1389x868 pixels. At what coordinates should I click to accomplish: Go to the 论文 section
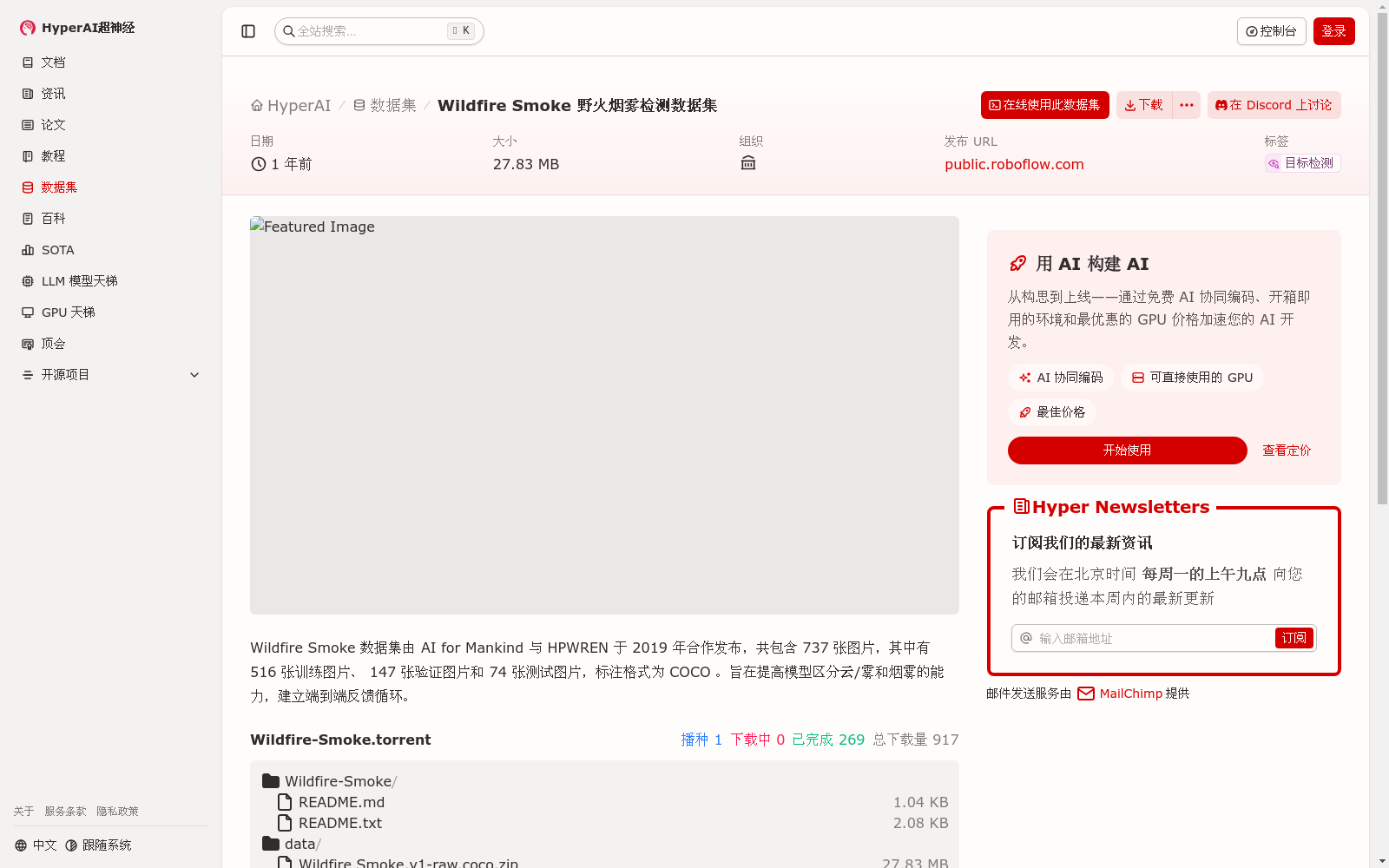coord(111,125)
